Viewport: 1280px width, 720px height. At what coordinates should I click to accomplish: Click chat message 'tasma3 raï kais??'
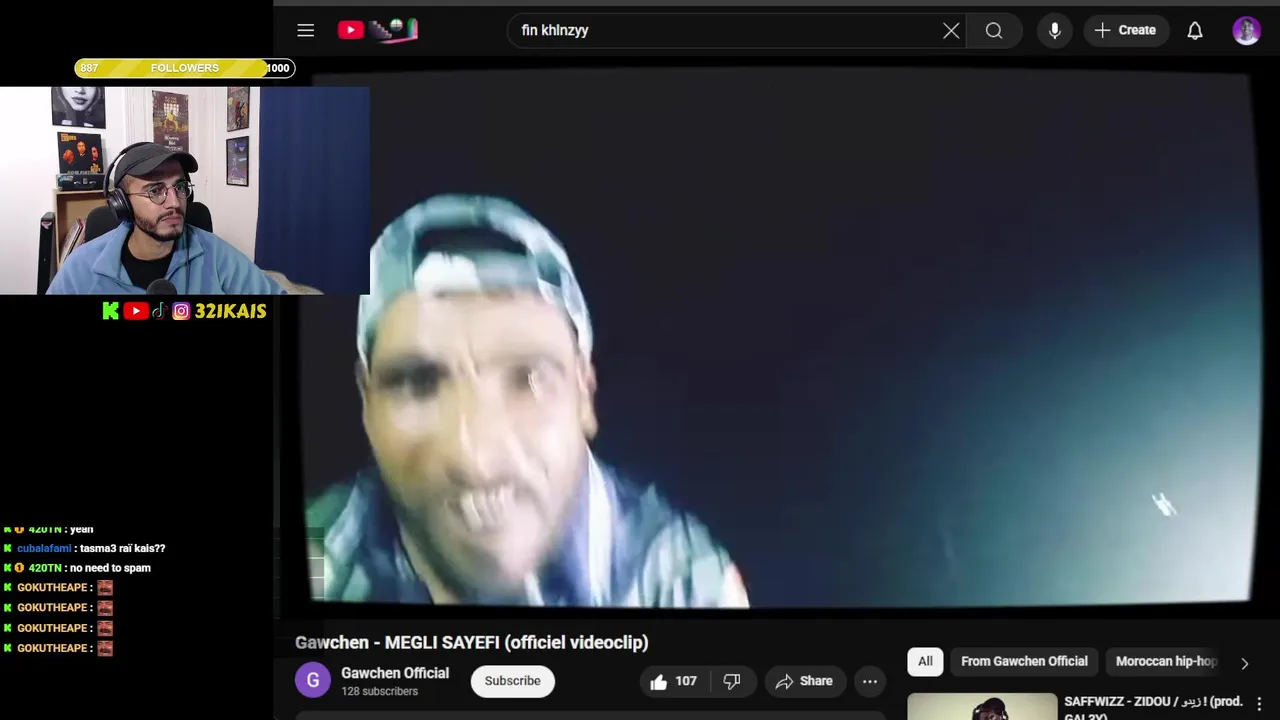tap(122, 548)
